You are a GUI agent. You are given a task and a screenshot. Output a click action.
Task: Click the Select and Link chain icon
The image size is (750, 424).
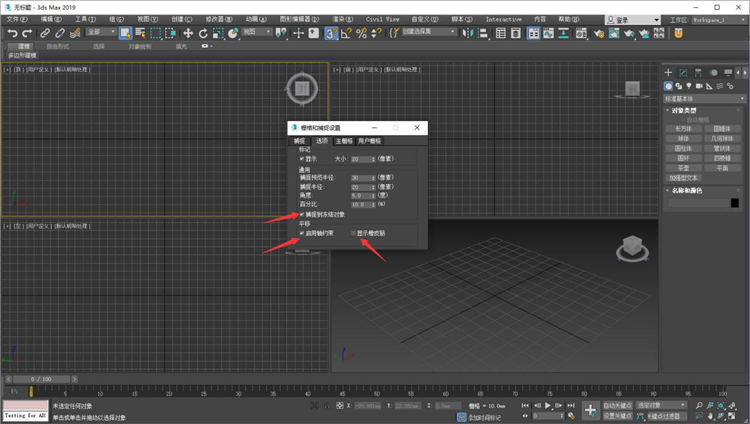pos(45,33)
